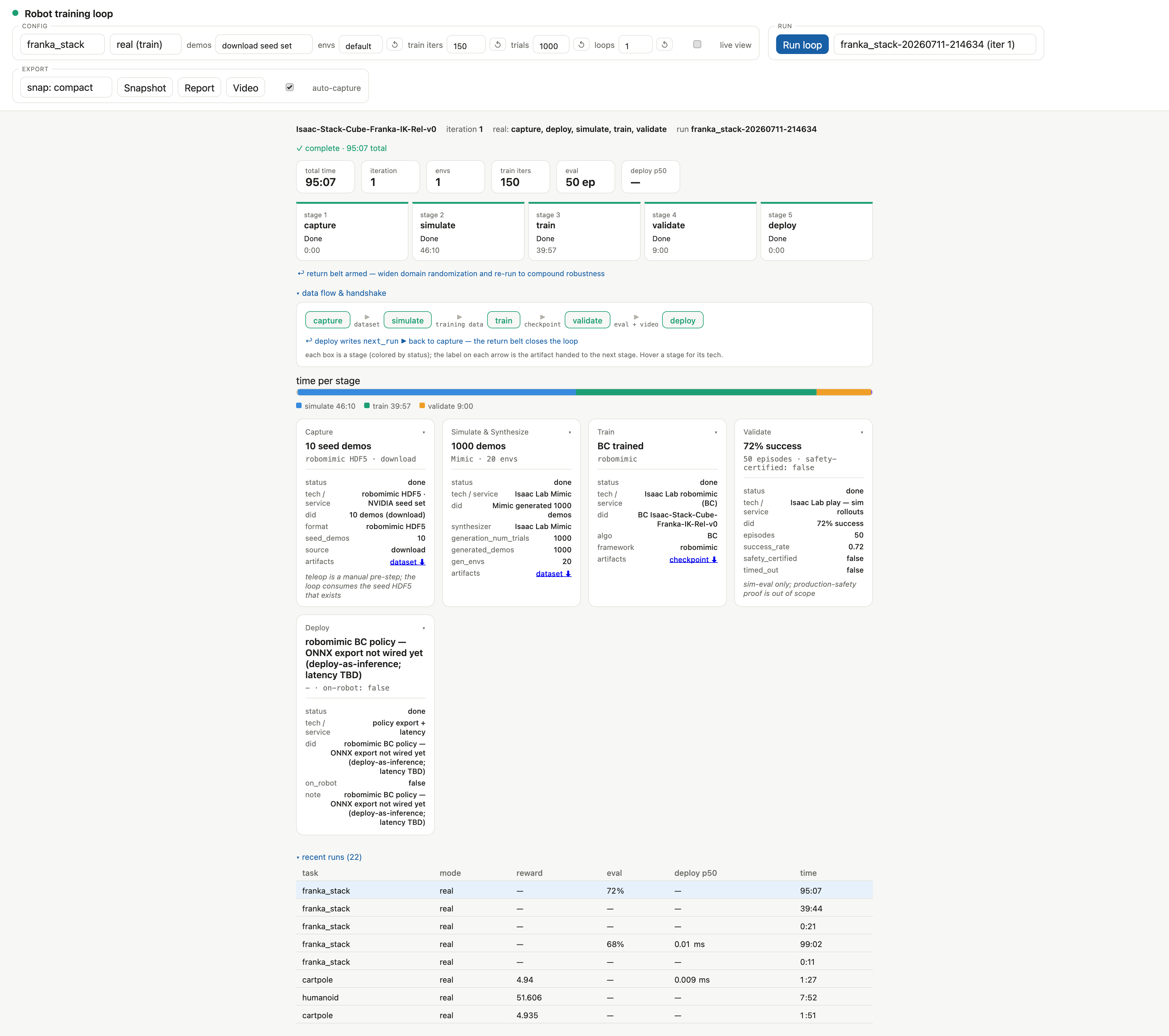Click the Video export button

pos(245,87)
